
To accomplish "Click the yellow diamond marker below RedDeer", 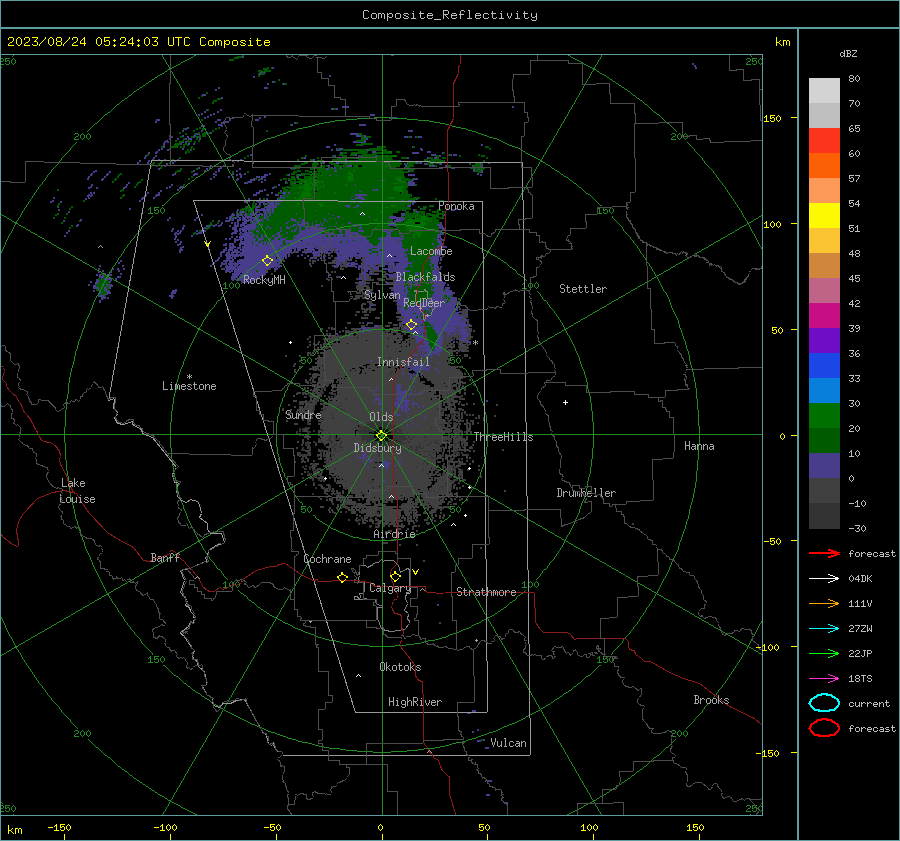I will (412, 325).
